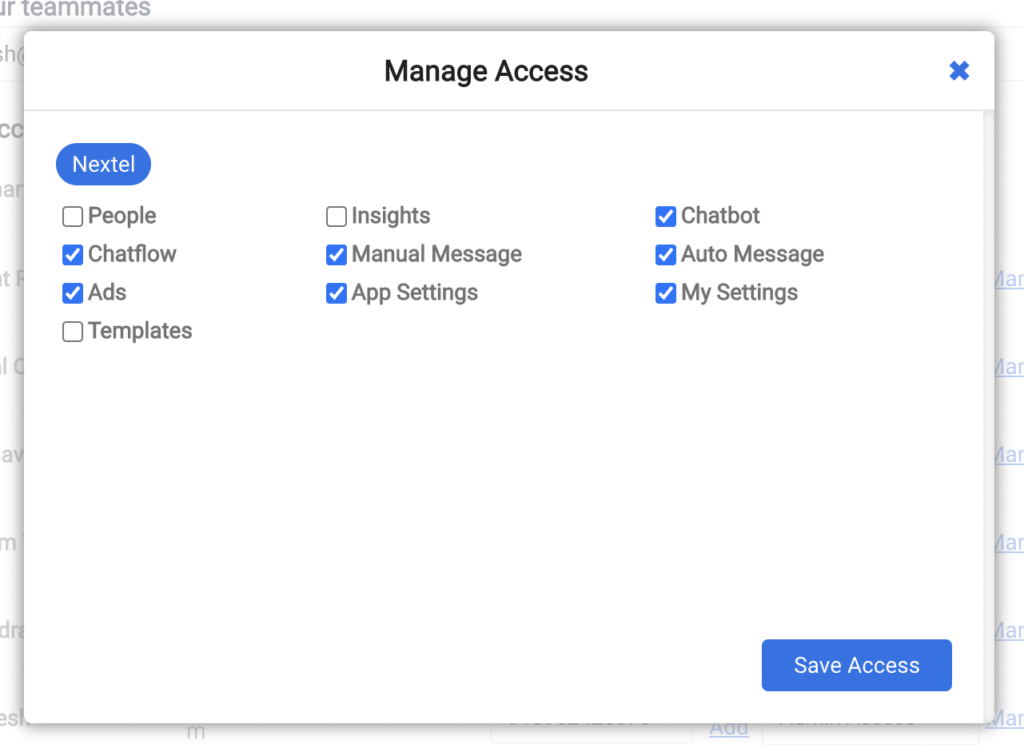
Task: Close the Manage Access dialog
Action: [x=959, y=71]
